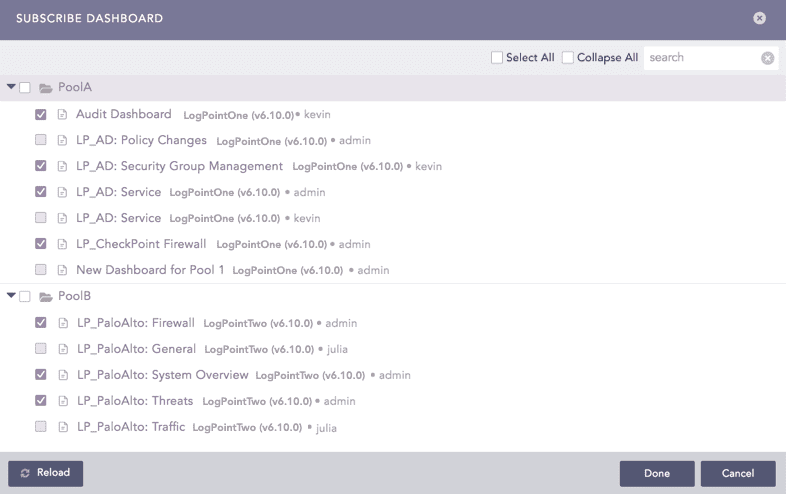Image resolution: width=786 pixels, height=494 pixels.
Task: Collapse the PoolA tree node arrow
Action: coord(11,87)
